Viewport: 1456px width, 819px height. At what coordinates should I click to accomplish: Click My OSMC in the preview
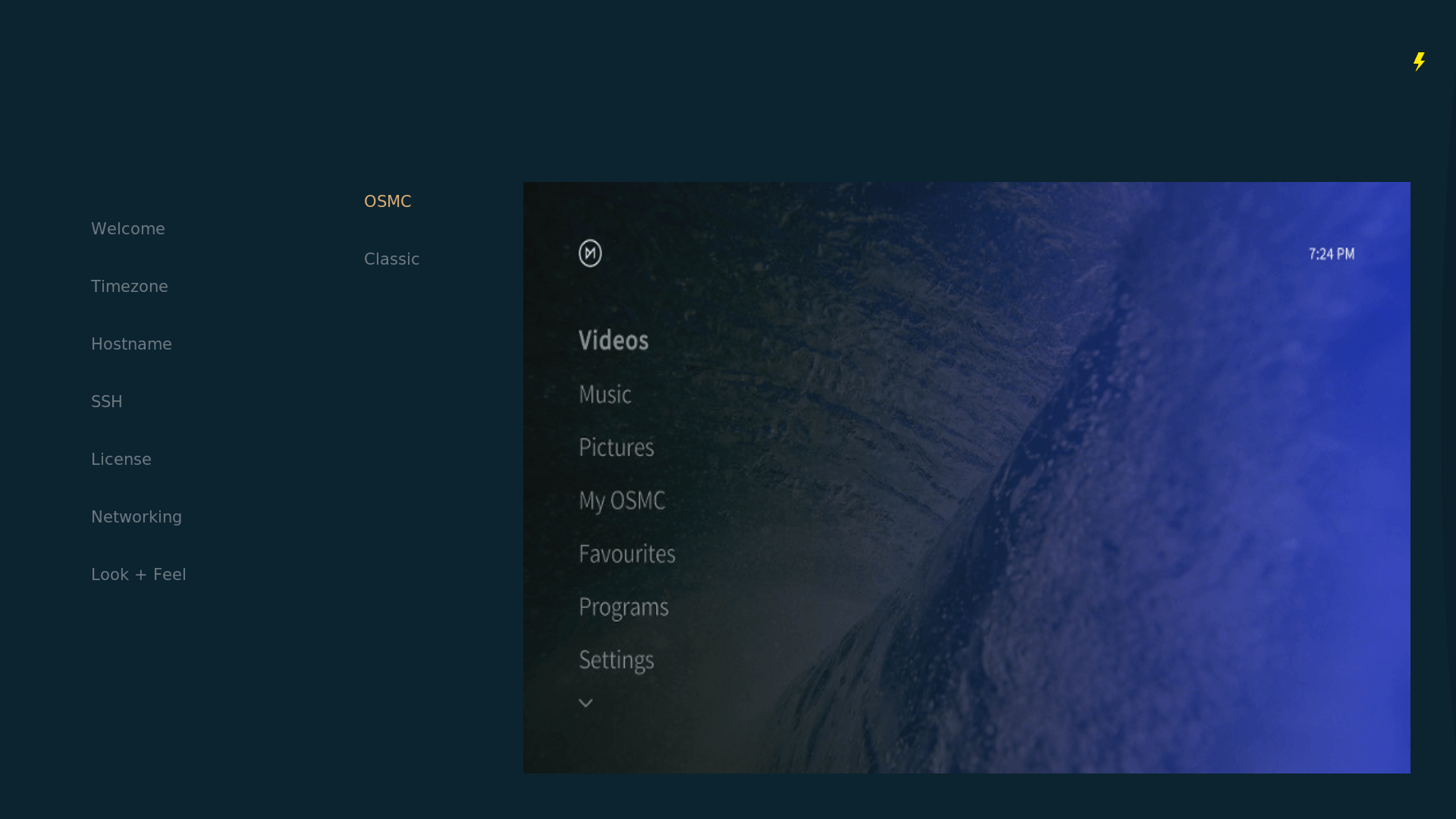coord(622,500)
